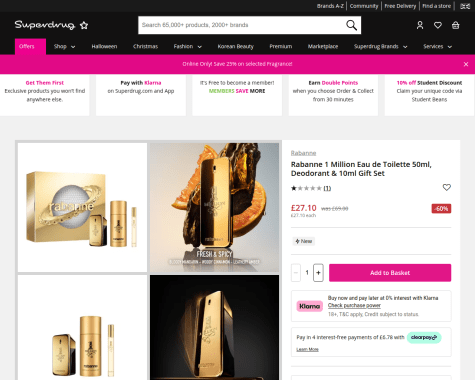Open the review count (1) link
Image resolution: width=475 pixels, height=380 pixels.
[x=327, y=188]
